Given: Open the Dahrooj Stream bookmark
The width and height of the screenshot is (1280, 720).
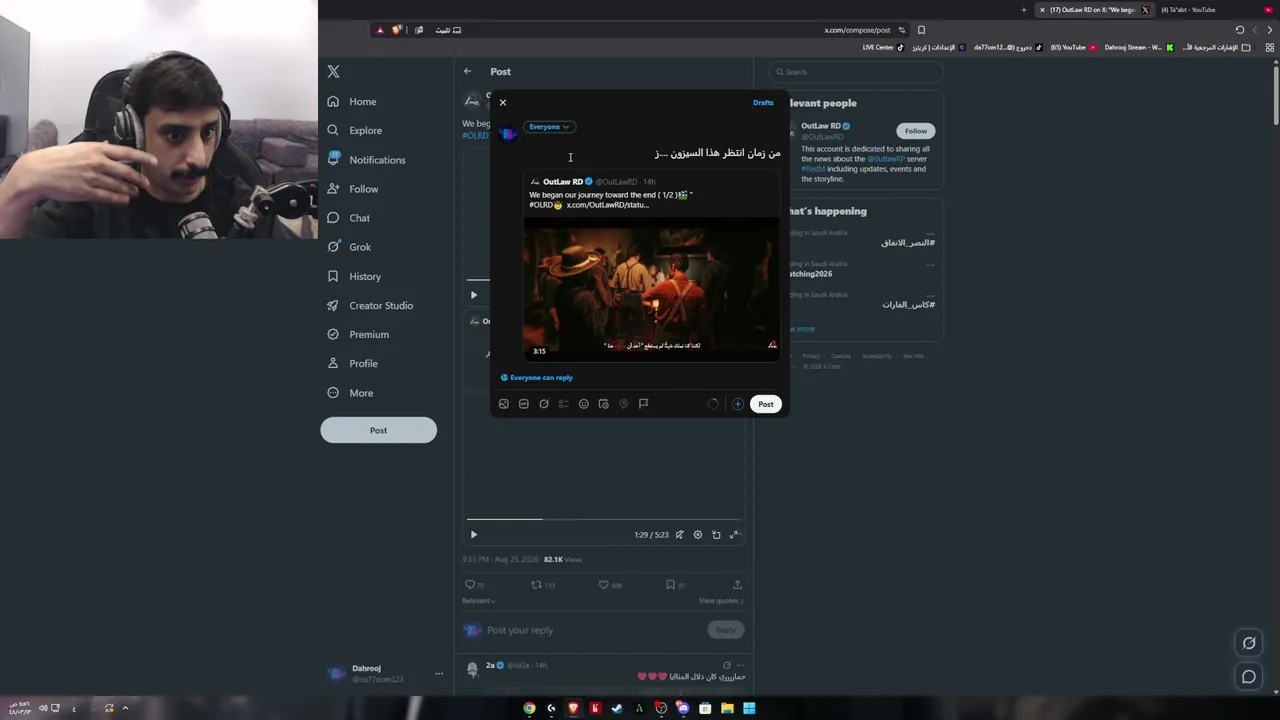Looking at the screenshot, I should click(1139, 48).
